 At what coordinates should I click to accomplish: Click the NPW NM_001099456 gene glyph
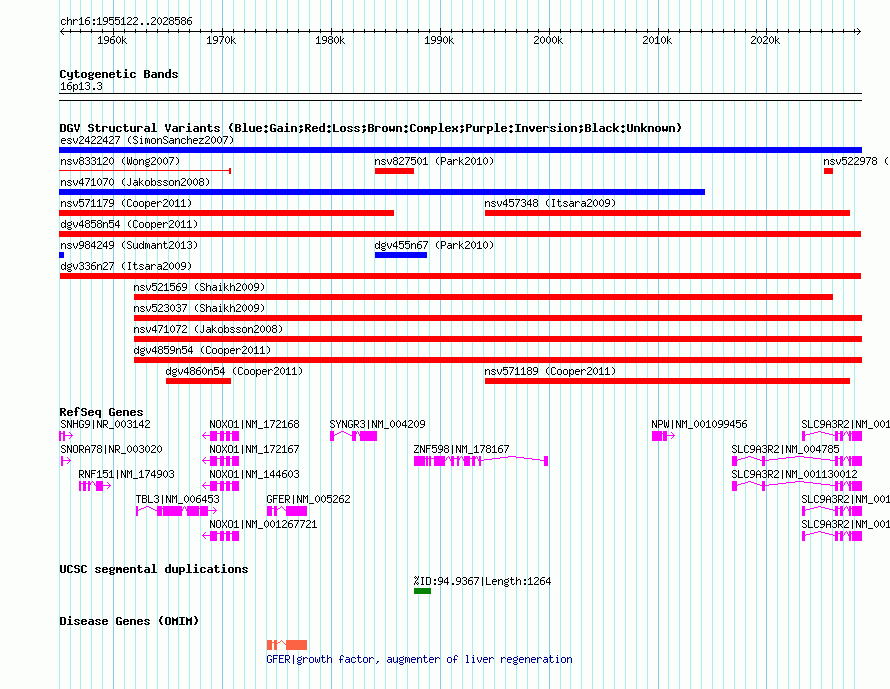coord(663,436)
